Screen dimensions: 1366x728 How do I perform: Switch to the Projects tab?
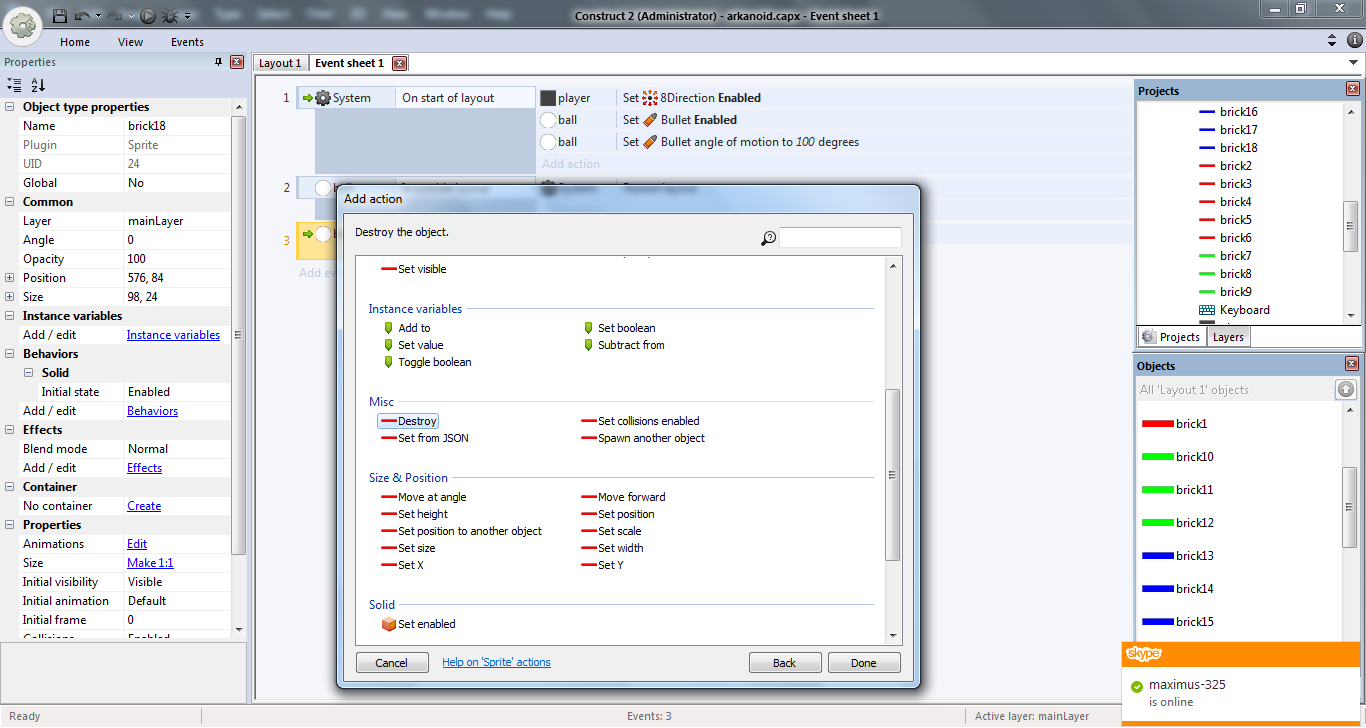[1171, 337]
